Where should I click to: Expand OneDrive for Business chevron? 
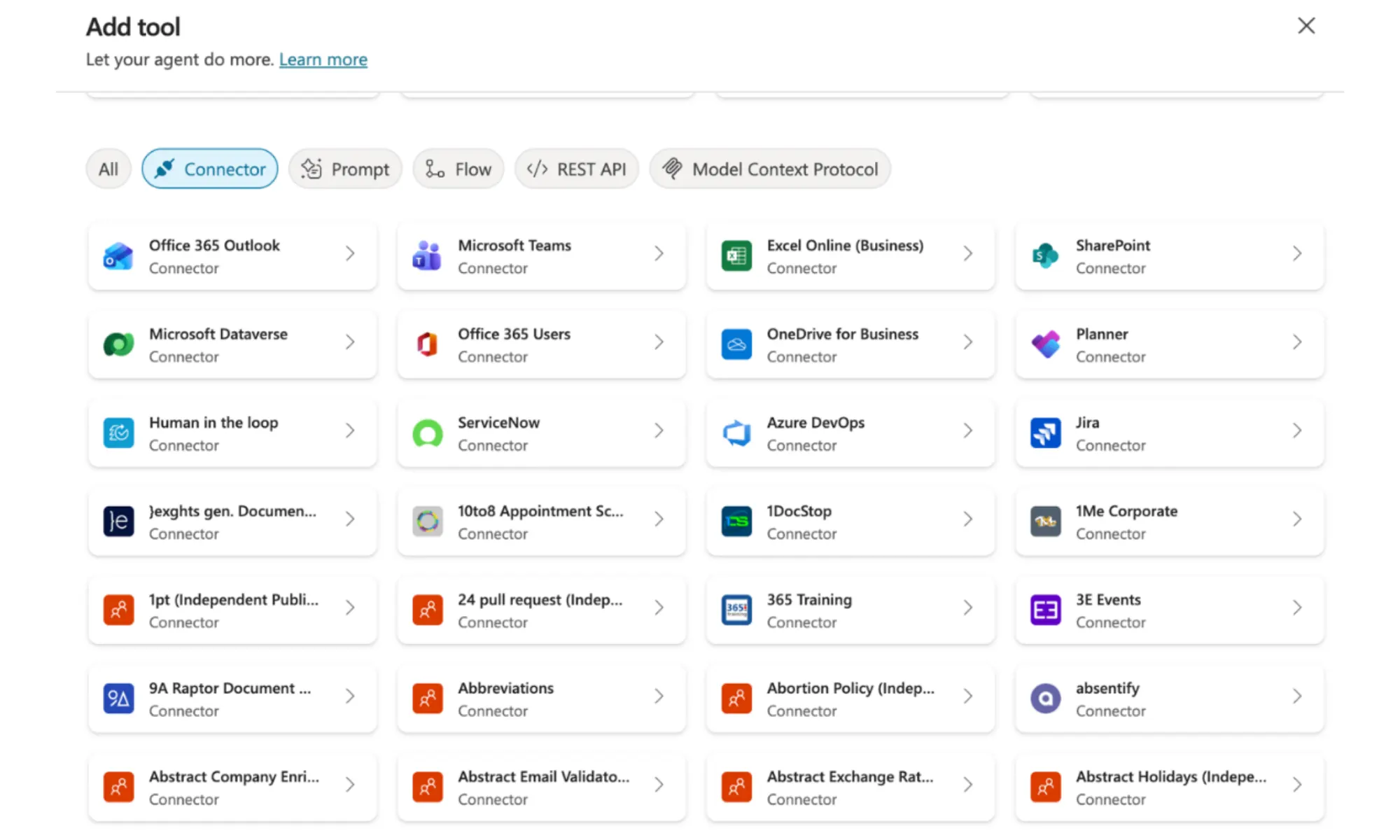click(x=968, y=342)
